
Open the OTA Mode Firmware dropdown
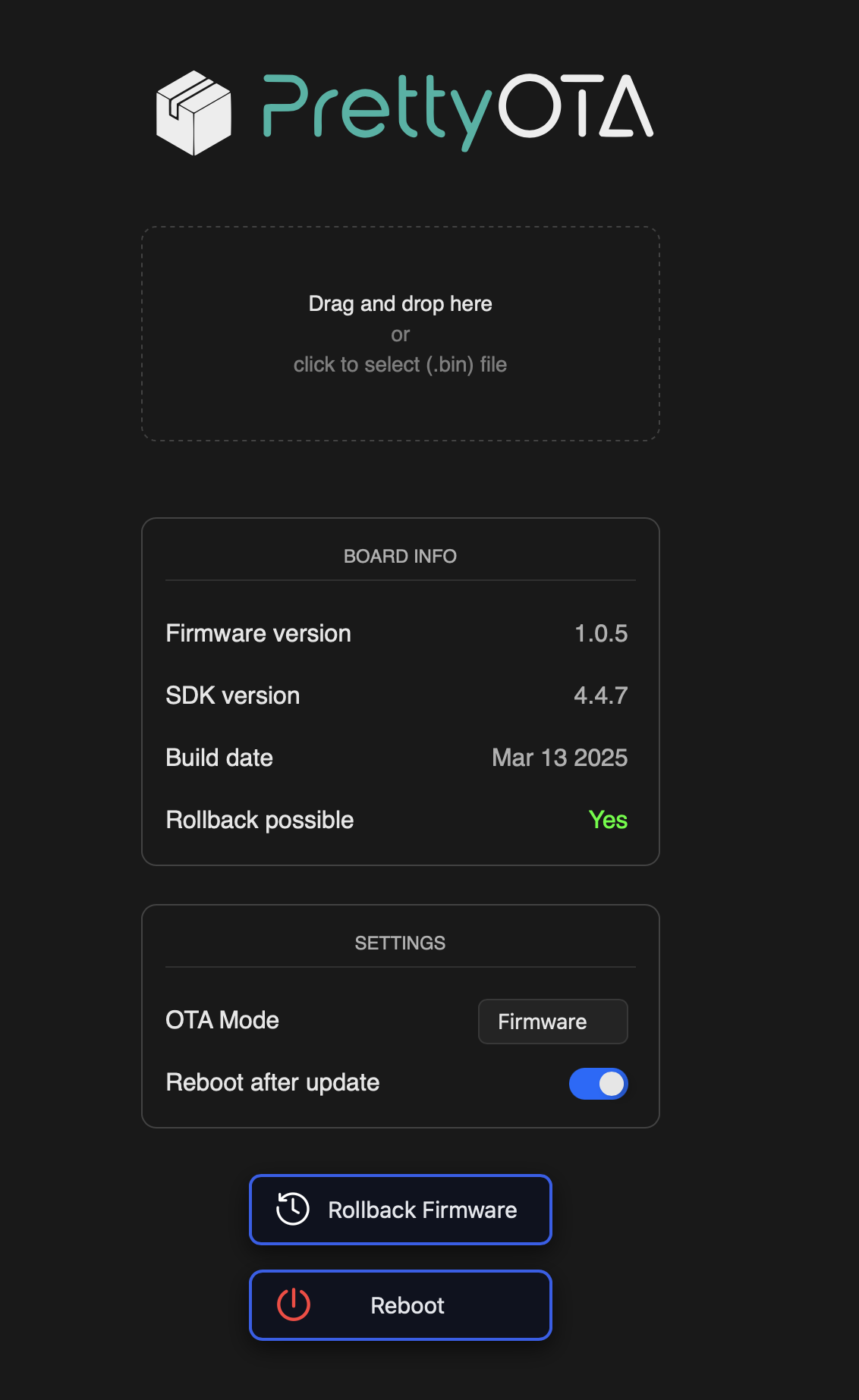552,1022
